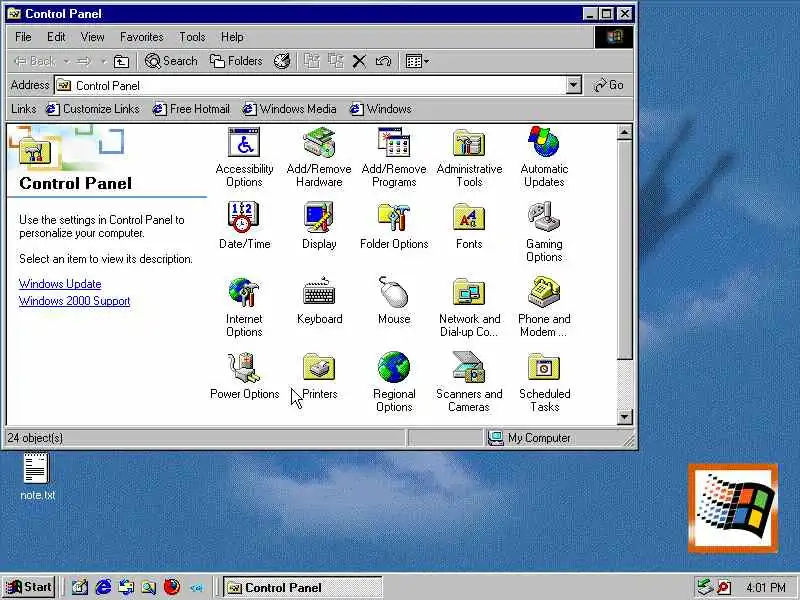800x600 pixels.
Task: Select Phone and Modem Options icon
Action: click(544, 292)
